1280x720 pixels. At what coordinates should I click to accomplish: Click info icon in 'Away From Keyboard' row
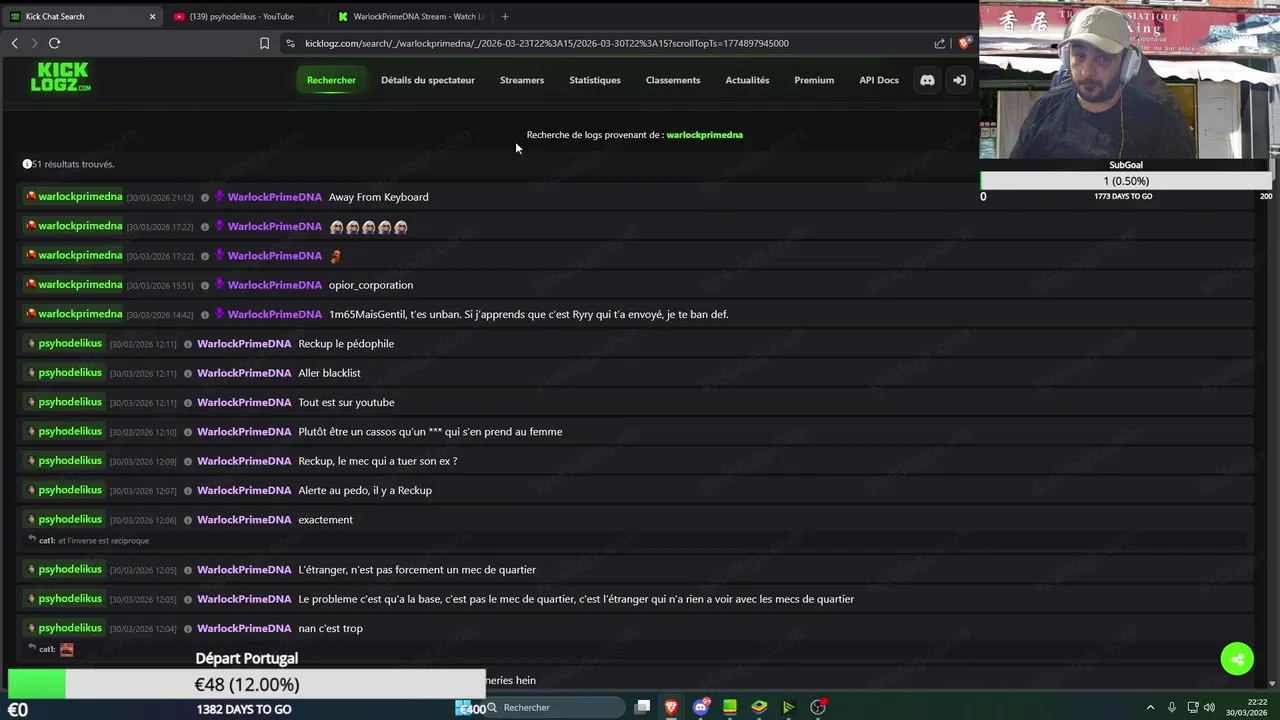point(205,198)
